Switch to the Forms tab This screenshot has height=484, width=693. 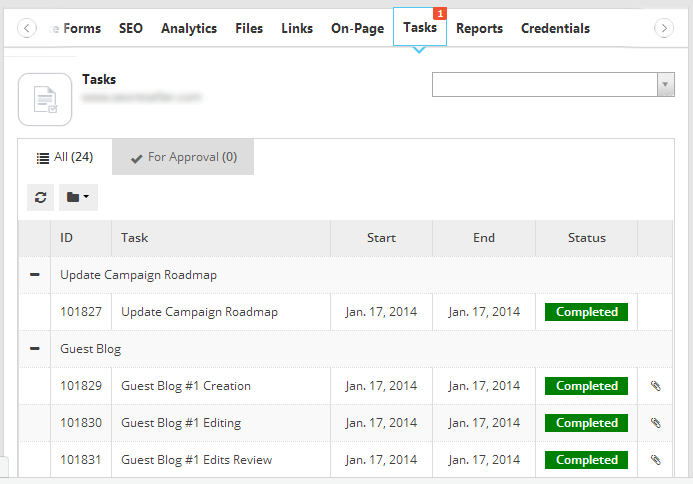click(x=82, y=28)
